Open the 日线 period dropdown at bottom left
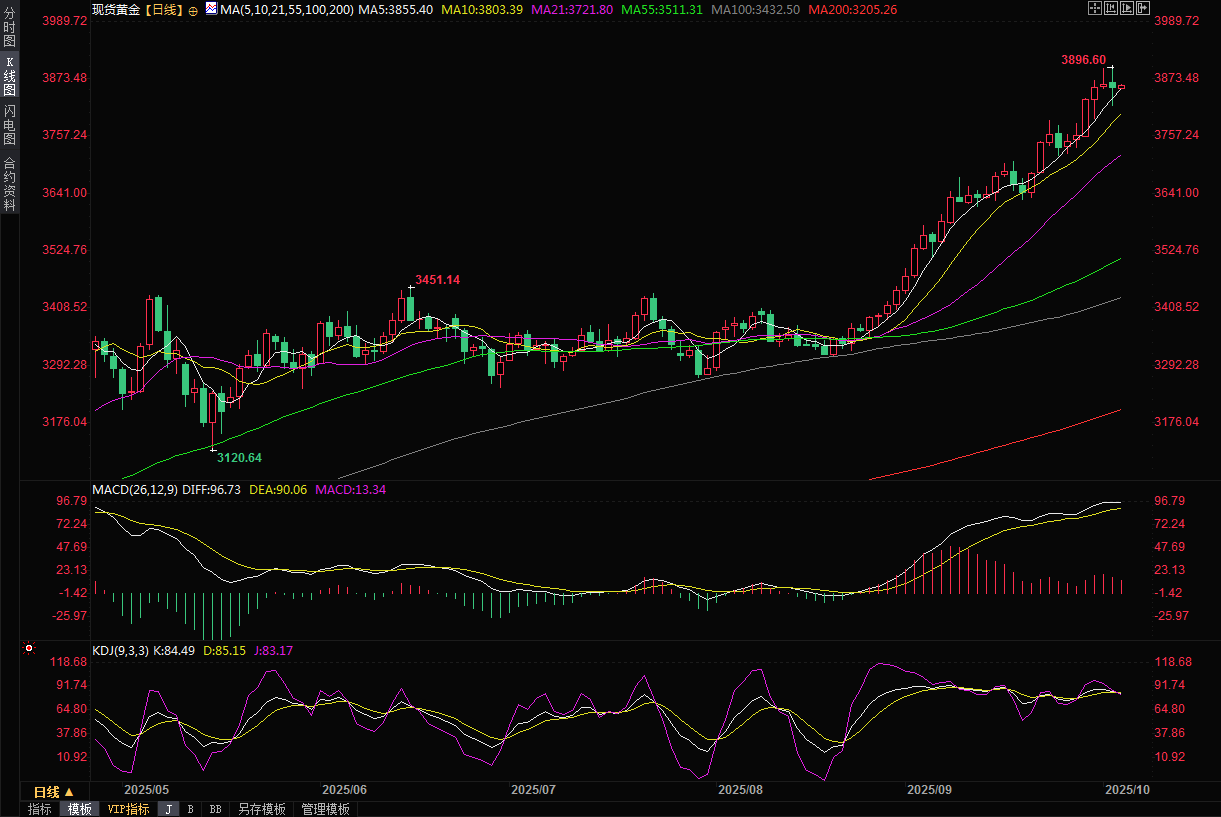This screenshot has width=1221, height=817. pyautogui.click(x=54, y=791)
